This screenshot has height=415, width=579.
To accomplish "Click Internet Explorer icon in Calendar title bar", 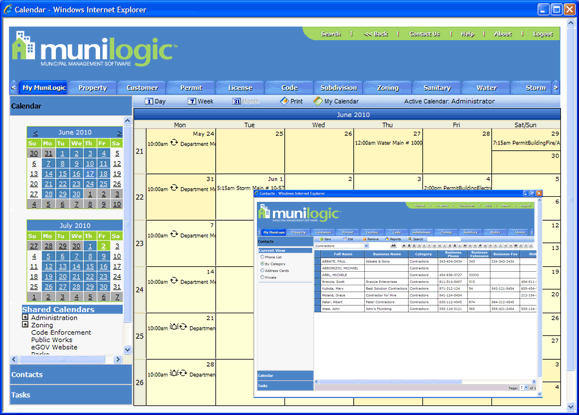I will [8, 9].
